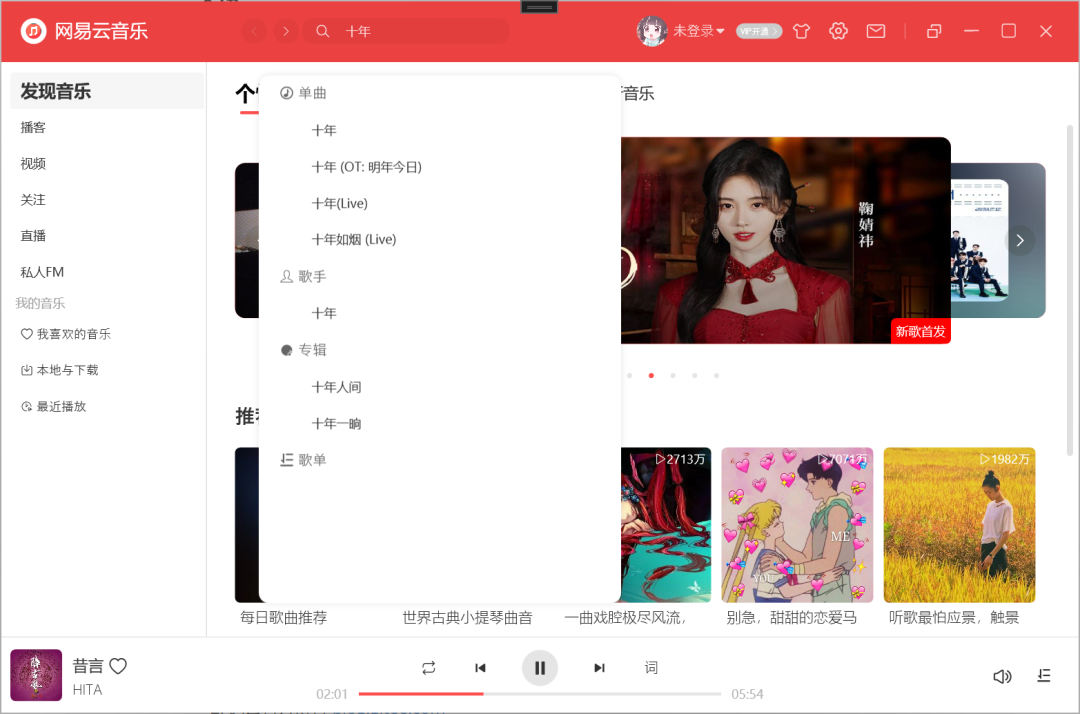This screenshot has height=714, width=1080.
Task: Advance the carousel with the right arrow
Action: click(1020, 240)
